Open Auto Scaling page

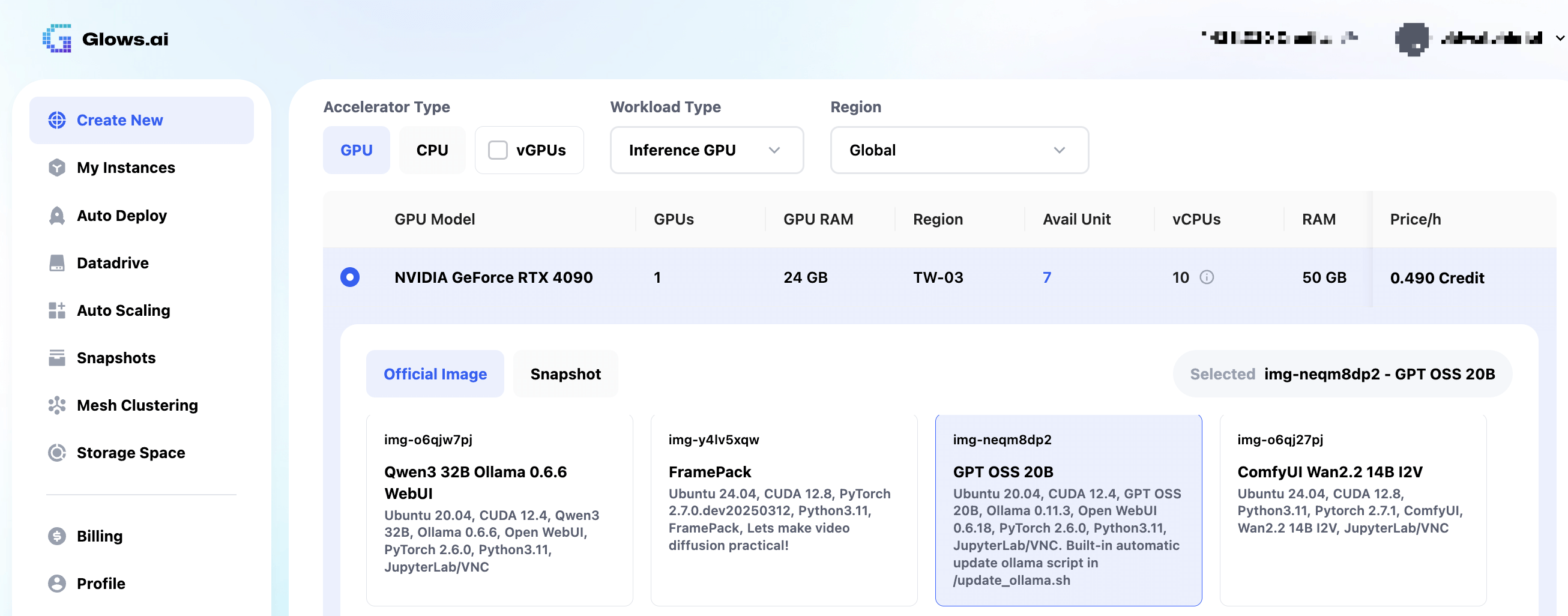tap(142, 310)
